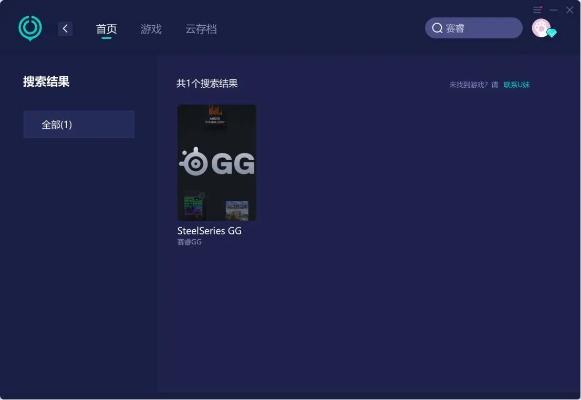Click the 赛睿GG subtitle text
581x400 pixels.
pyautogui.click(x=189, y=242)
